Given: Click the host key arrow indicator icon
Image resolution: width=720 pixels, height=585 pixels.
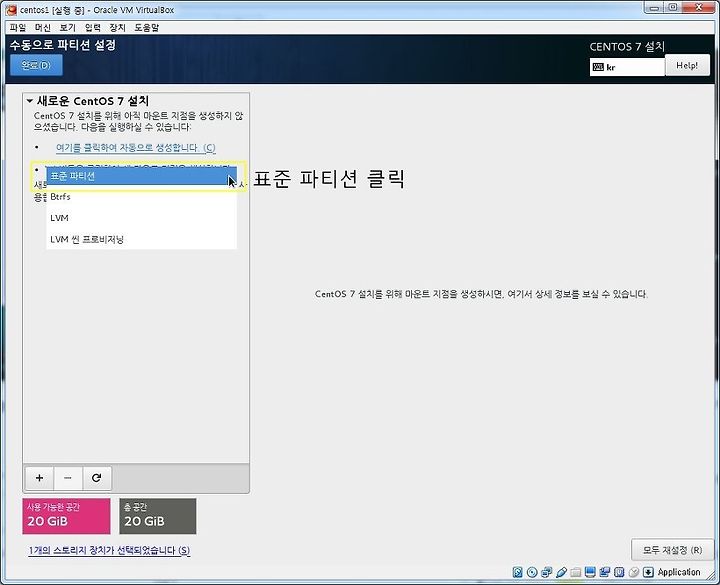Looking at the screenshot, I should tap(648, 572).
